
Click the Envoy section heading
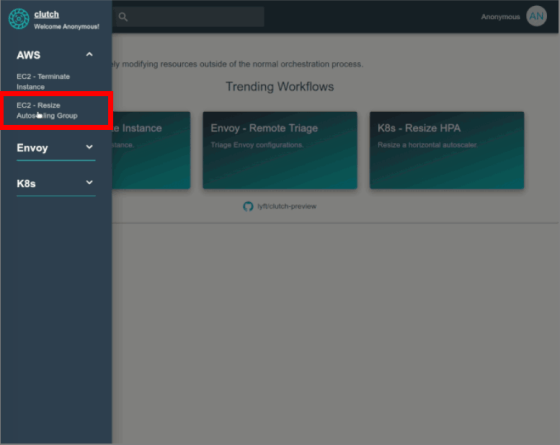click(32, 148)
